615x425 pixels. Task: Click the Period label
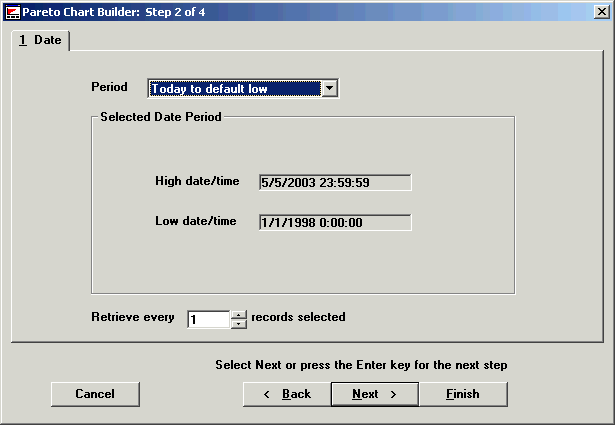click(110, 87)
